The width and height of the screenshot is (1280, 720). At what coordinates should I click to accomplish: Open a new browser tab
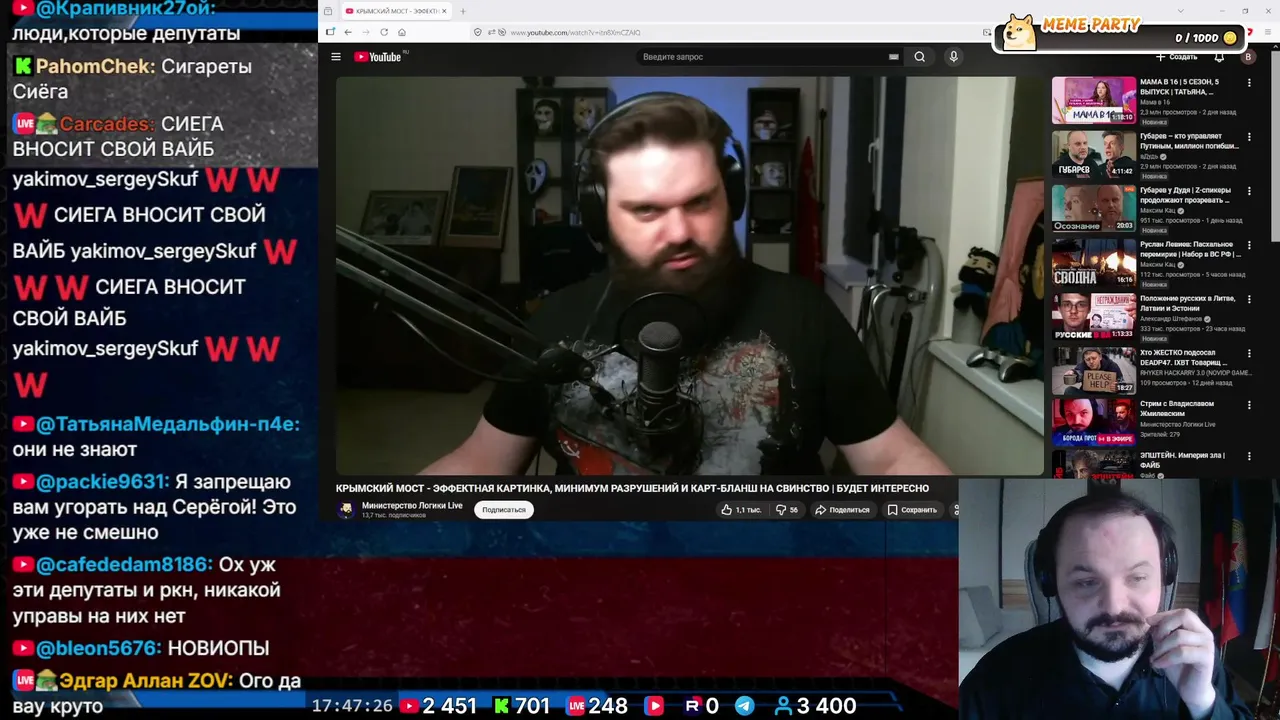pos(463,11)
